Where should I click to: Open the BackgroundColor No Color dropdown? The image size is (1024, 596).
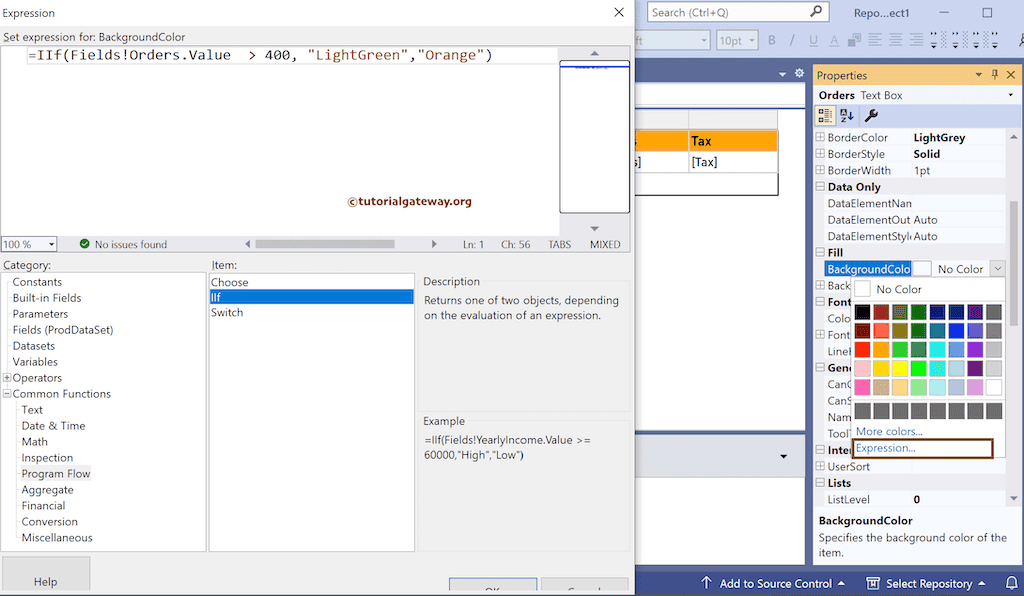[996, 268]
